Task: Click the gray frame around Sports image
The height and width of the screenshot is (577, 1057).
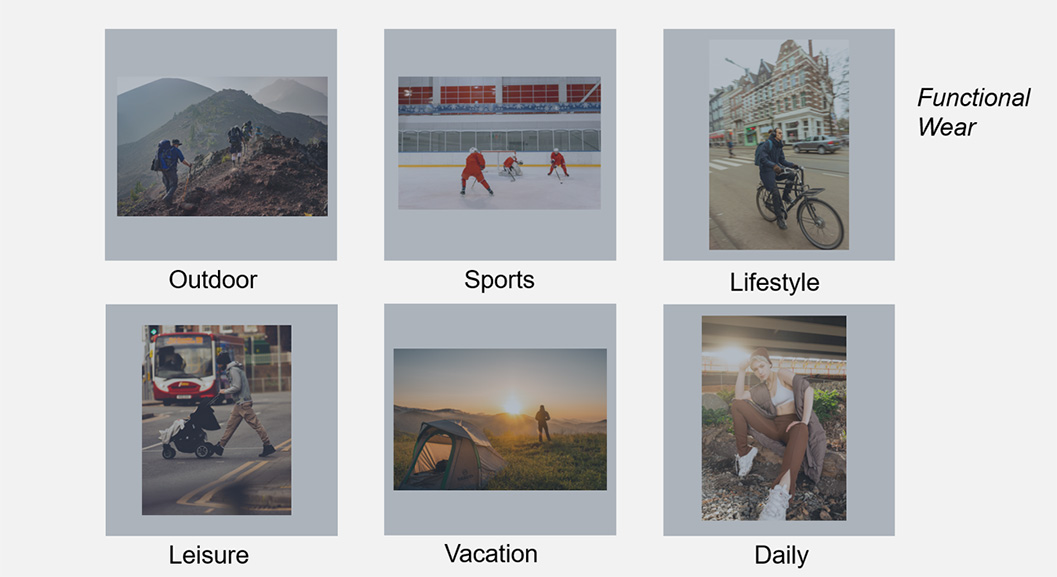Action: click(500, 53)
